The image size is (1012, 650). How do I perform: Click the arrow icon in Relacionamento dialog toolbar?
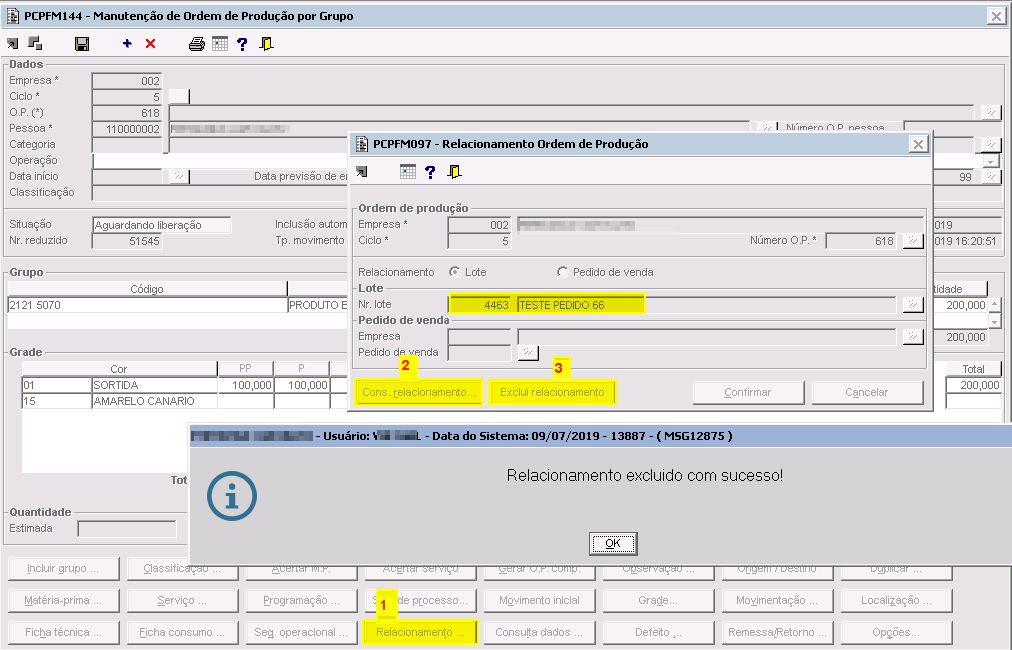pos(362,172)
